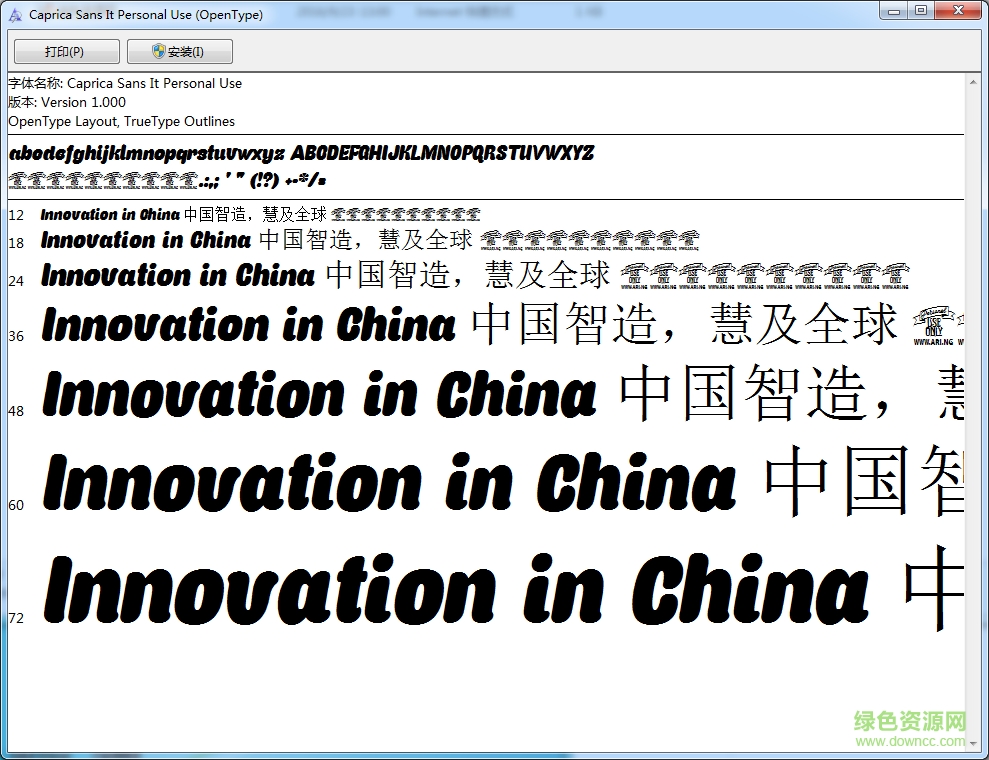Click 'Innovation in China' sample at size 12

click(110, 214)
